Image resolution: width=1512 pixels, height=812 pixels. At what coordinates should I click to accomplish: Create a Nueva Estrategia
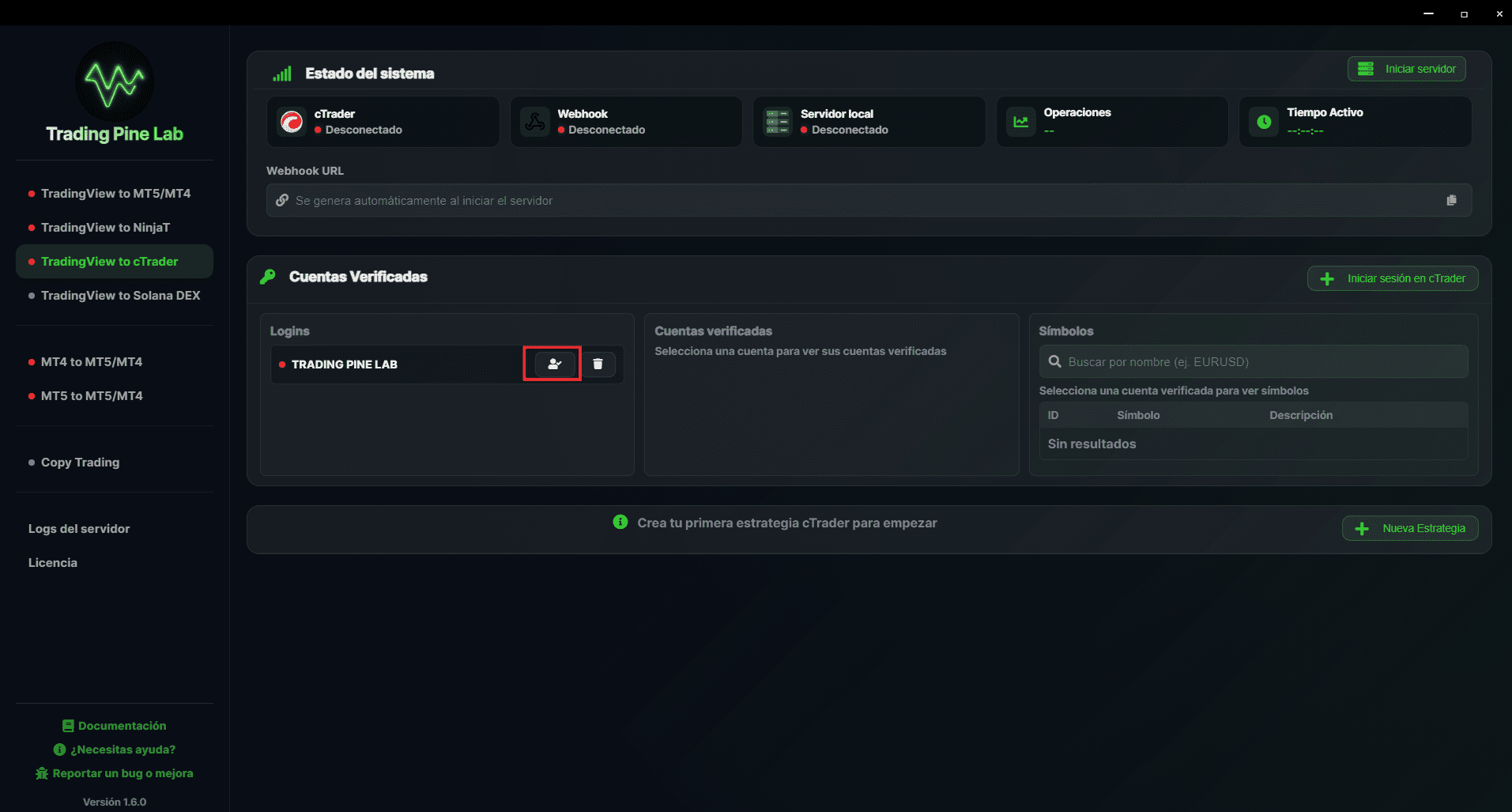1409,527
